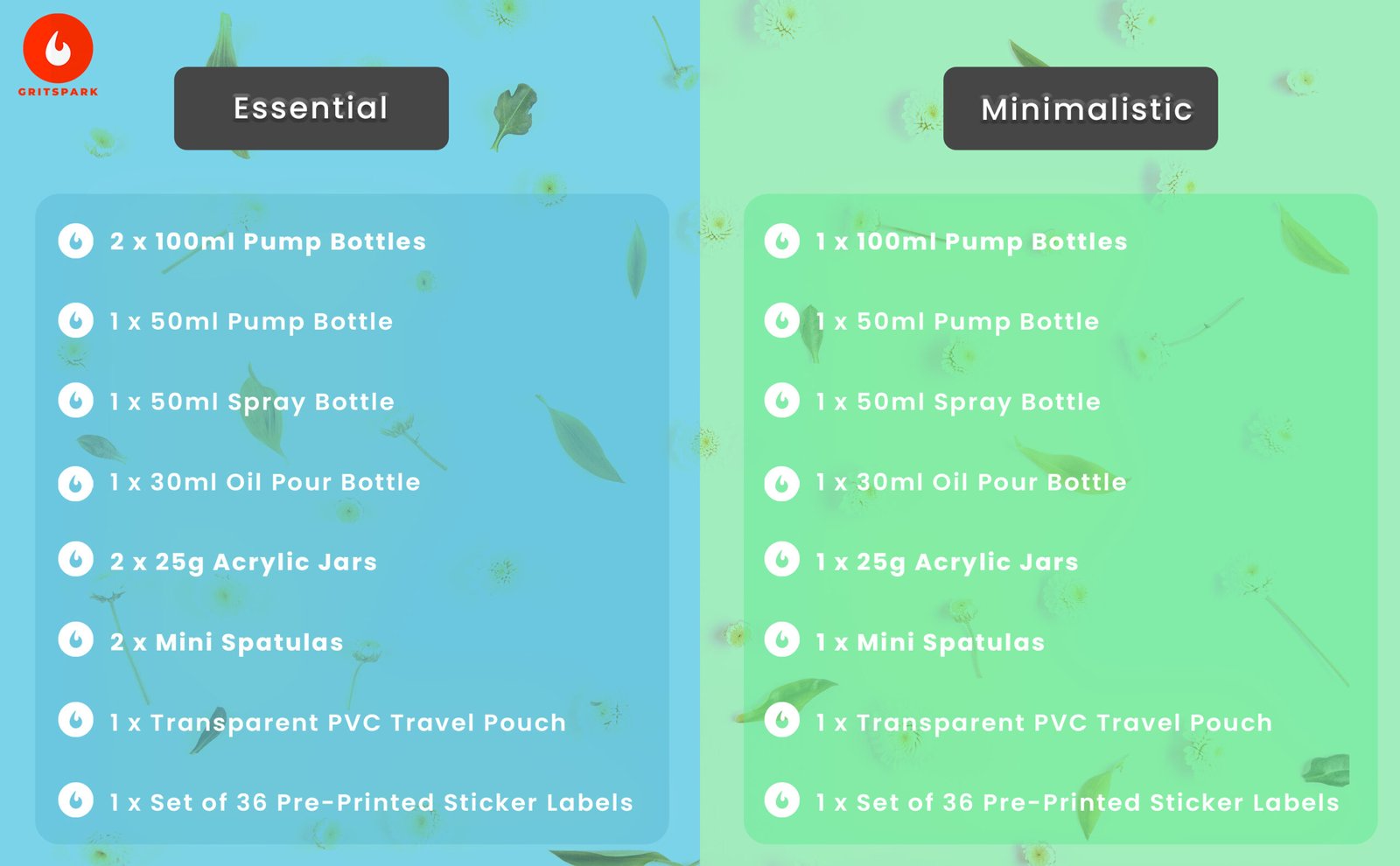Click Minimalistic '1 x 30ml Oil Pour Bottle' text
This screenshot has height=866, width=1400.
pos(971,482)
